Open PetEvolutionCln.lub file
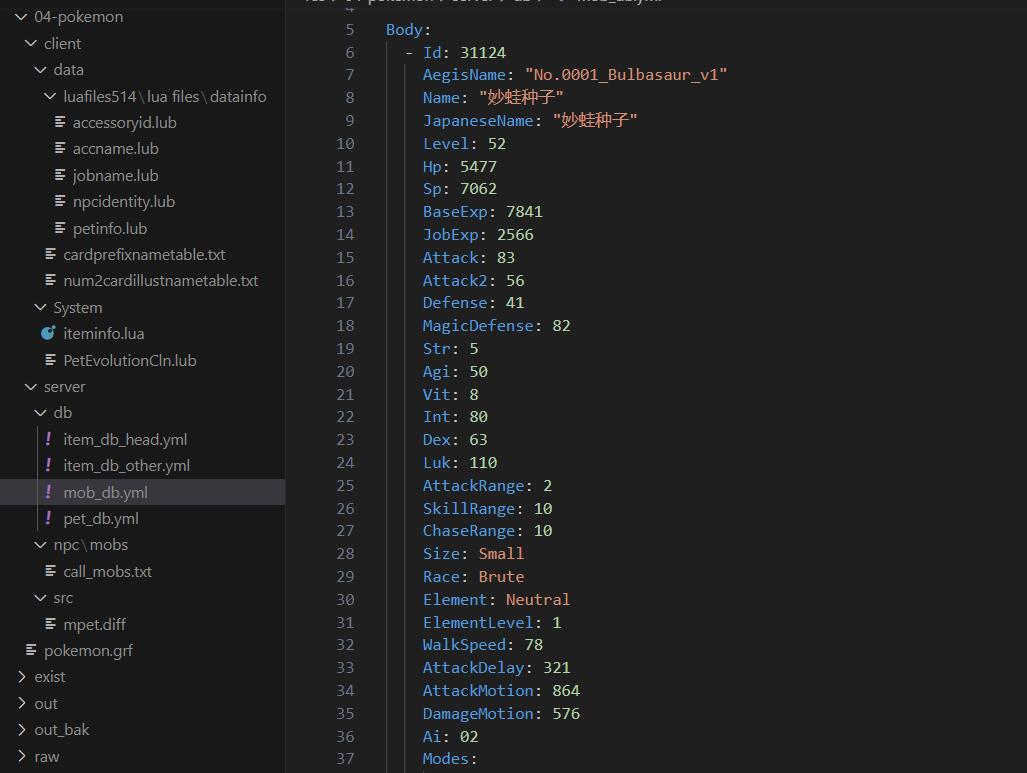The height and width of the screenshot is (773, 1027). pyautogui.click(x=129, y=360)
